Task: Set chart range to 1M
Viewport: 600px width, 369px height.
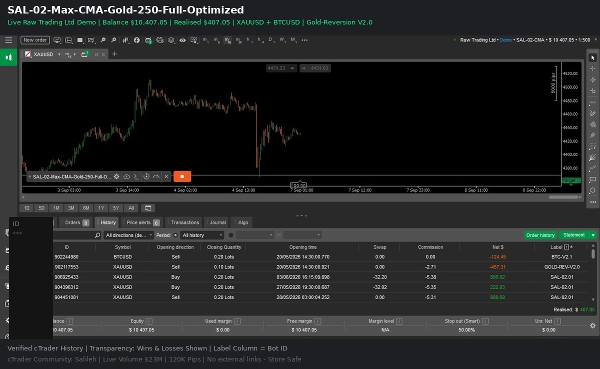Action: click(56, 208)
